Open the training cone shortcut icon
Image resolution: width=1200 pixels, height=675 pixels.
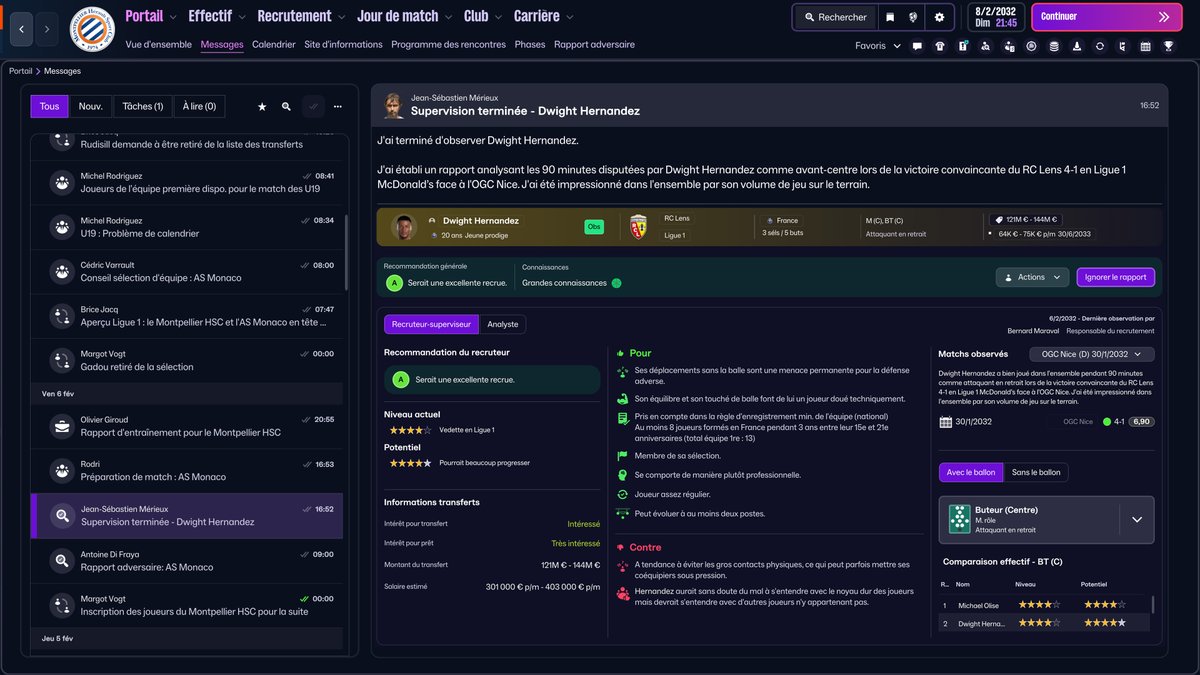pos(1077,46)
